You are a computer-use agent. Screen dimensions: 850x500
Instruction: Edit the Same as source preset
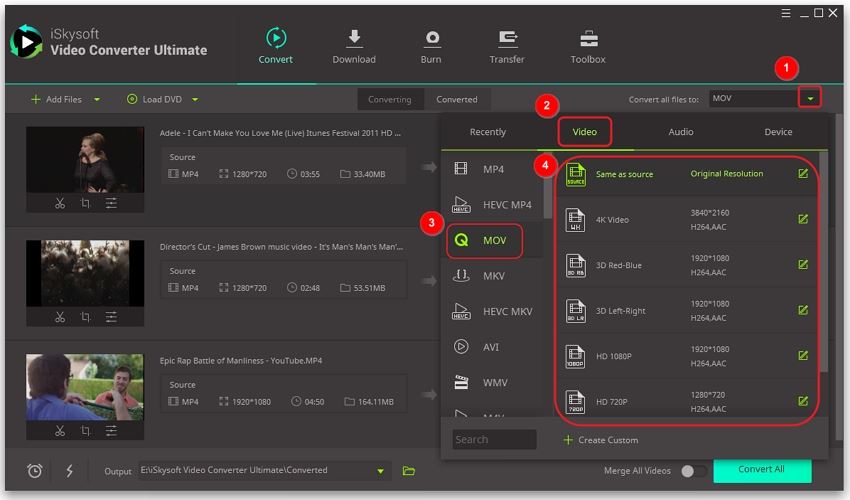(x=803, y=174)
